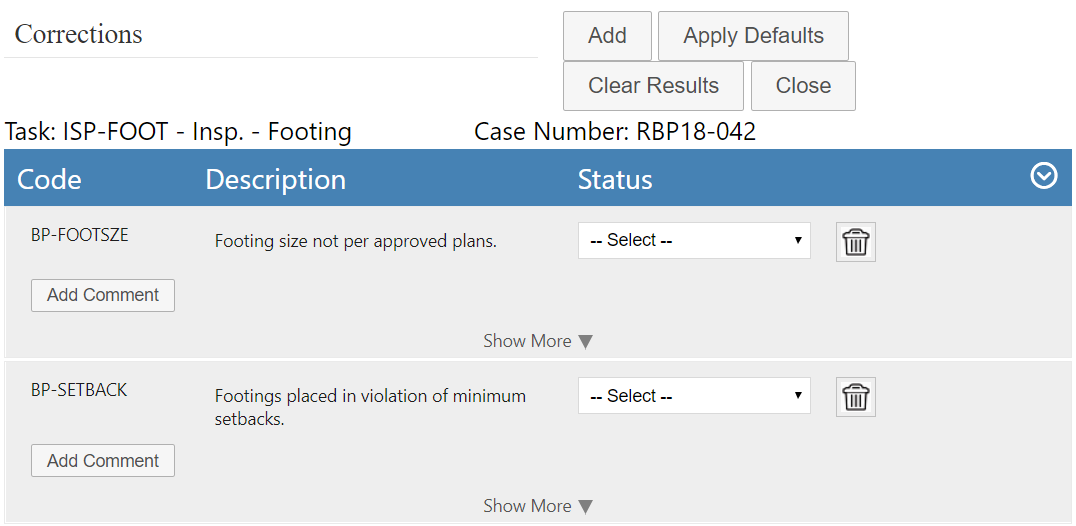This screenshot has height=526, width=1076.
Task: Select the BP-SETBACK code label
Action: 79,390
